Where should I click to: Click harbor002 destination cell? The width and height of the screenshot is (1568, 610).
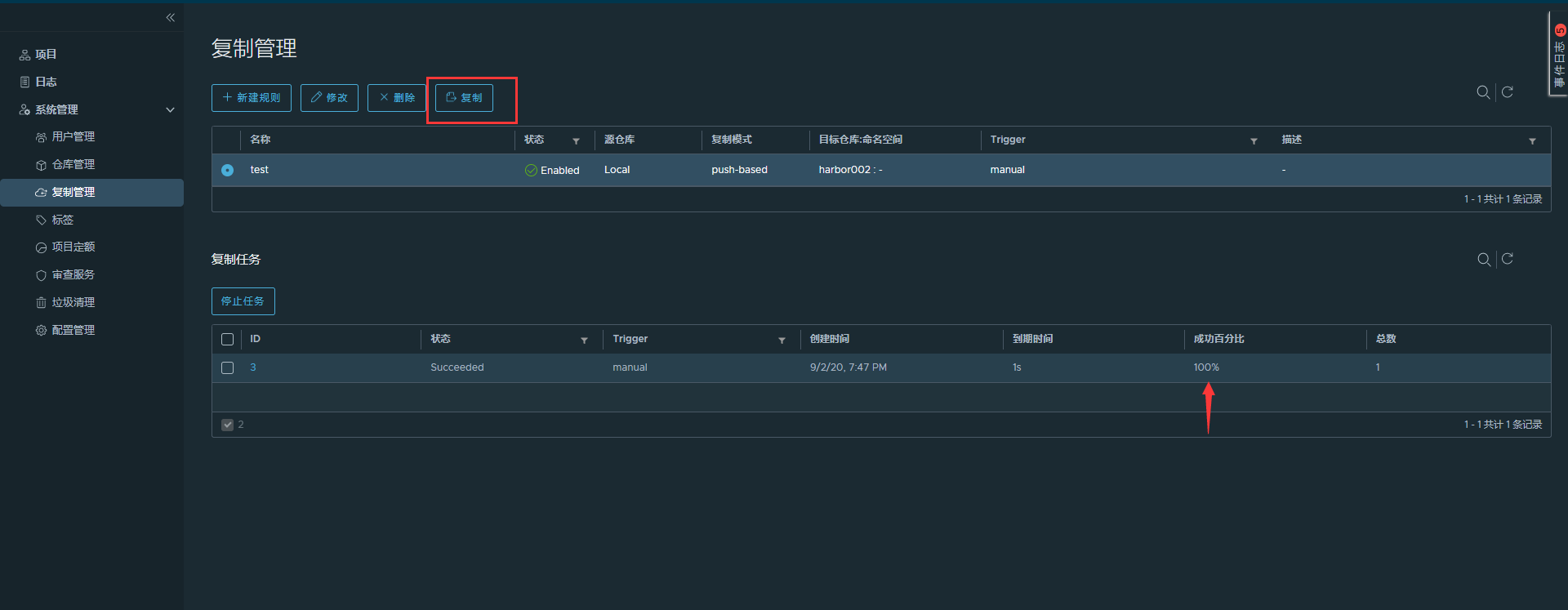click(850, 170)
